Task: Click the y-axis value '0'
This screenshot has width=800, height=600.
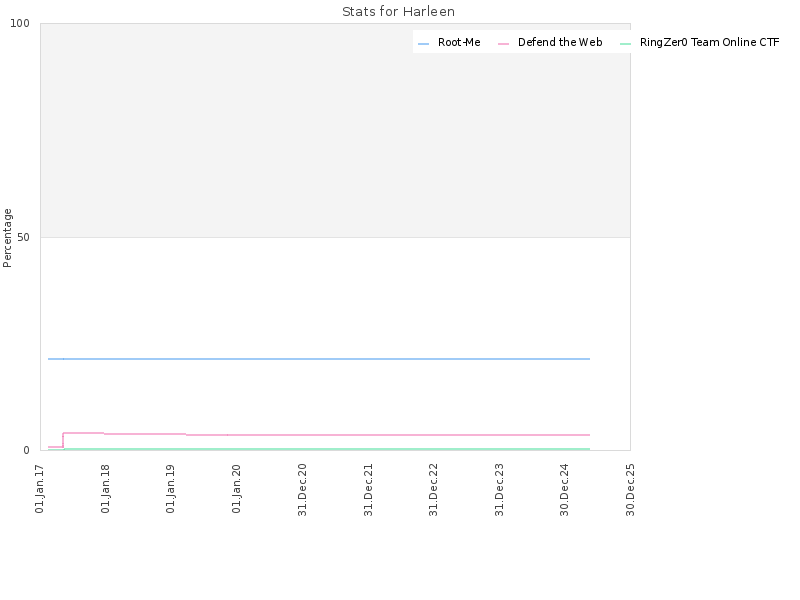Action: click(27, 451)
